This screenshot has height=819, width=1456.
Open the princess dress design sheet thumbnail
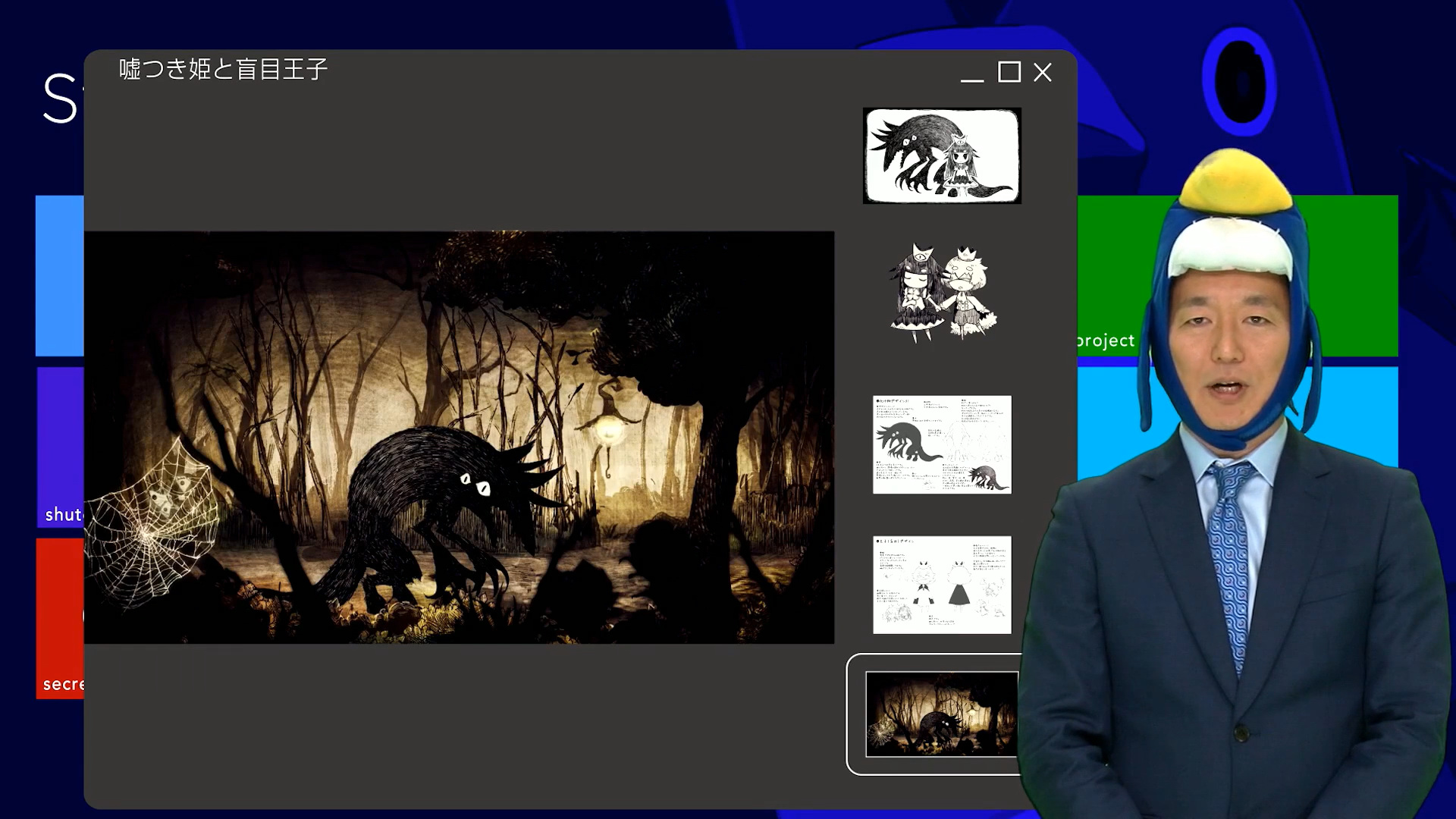[x=942, y=585]
